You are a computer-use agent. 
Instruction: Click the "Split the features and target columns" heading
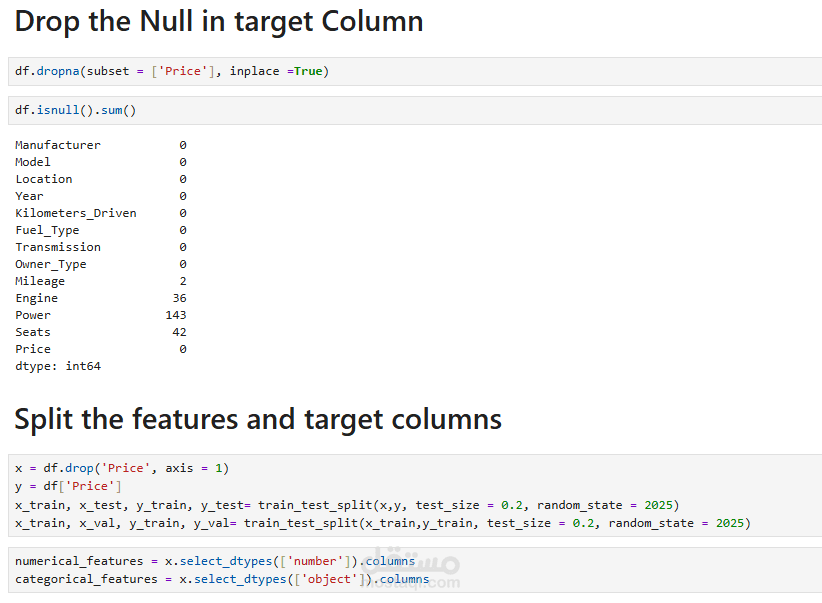click(x=258, y=419)
